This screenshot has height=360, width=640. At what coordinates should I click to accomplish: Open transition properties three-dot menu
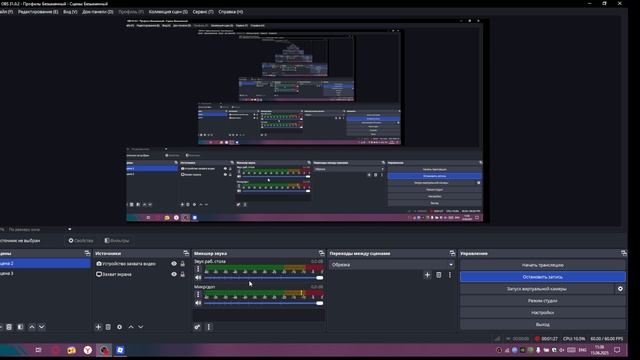tap(450, 275)
